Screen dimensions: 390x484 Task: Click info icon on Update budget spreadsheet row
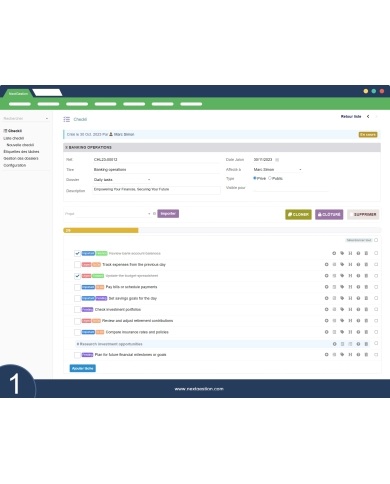358,276
